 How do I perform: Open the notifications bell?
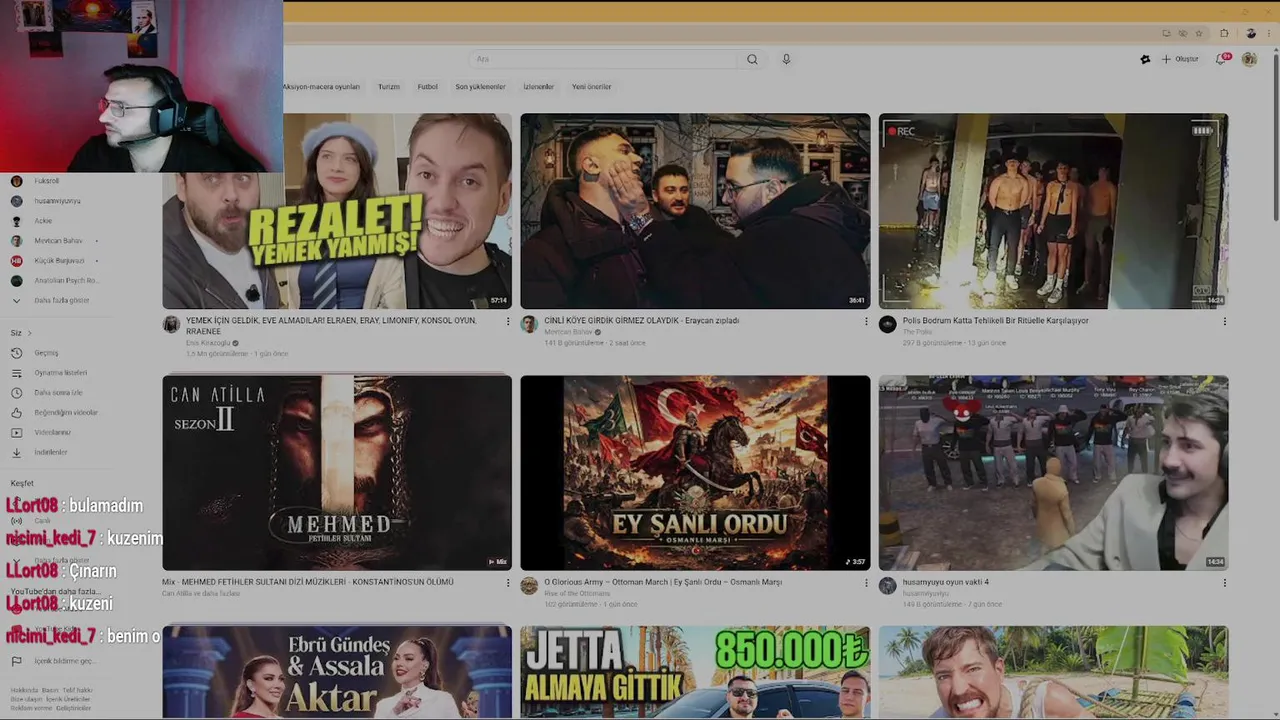[x=1221, y=59]
